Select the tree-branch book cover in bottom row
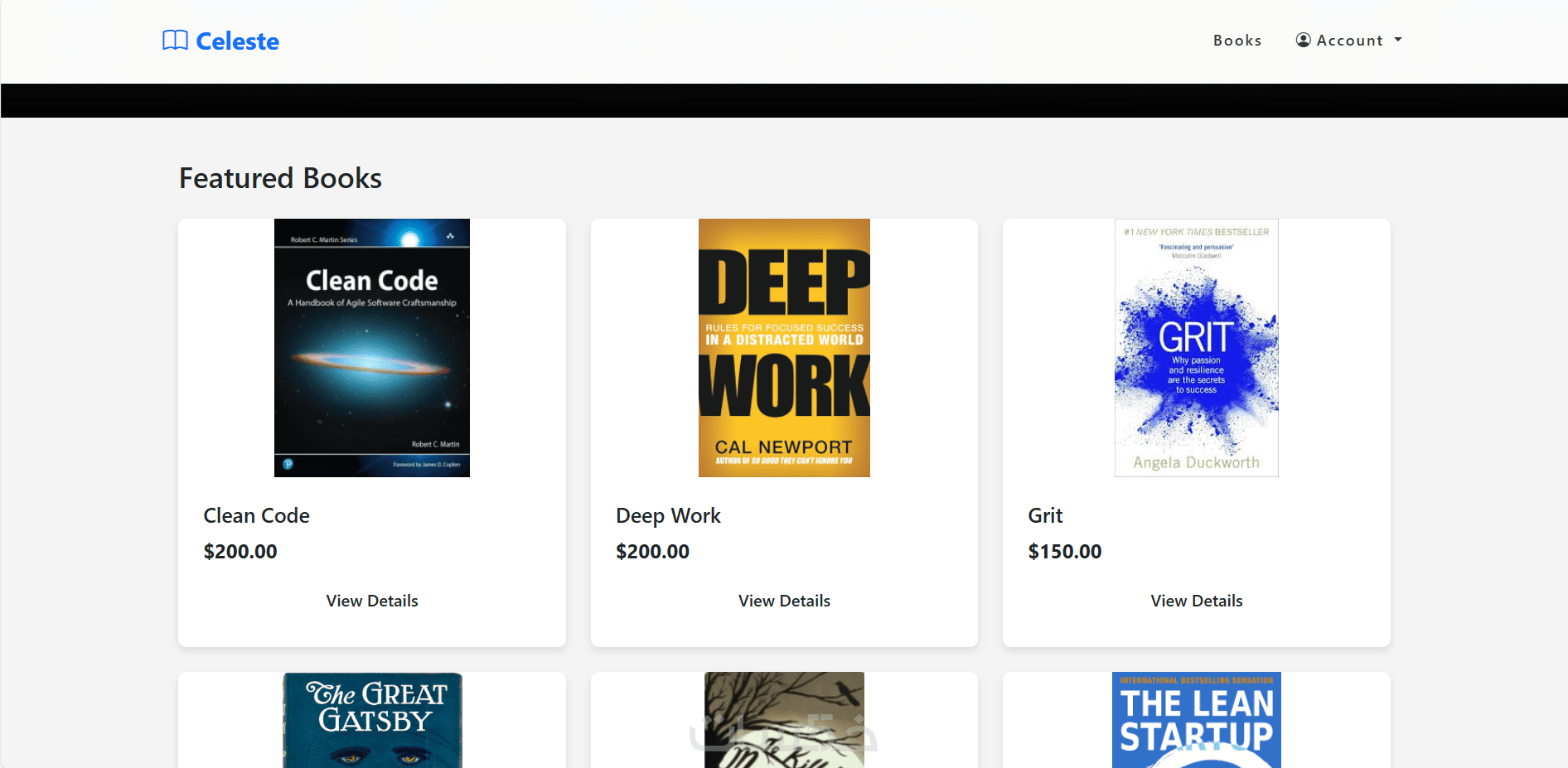Viewport: 1568px width, 768px height. coord(784,720)
